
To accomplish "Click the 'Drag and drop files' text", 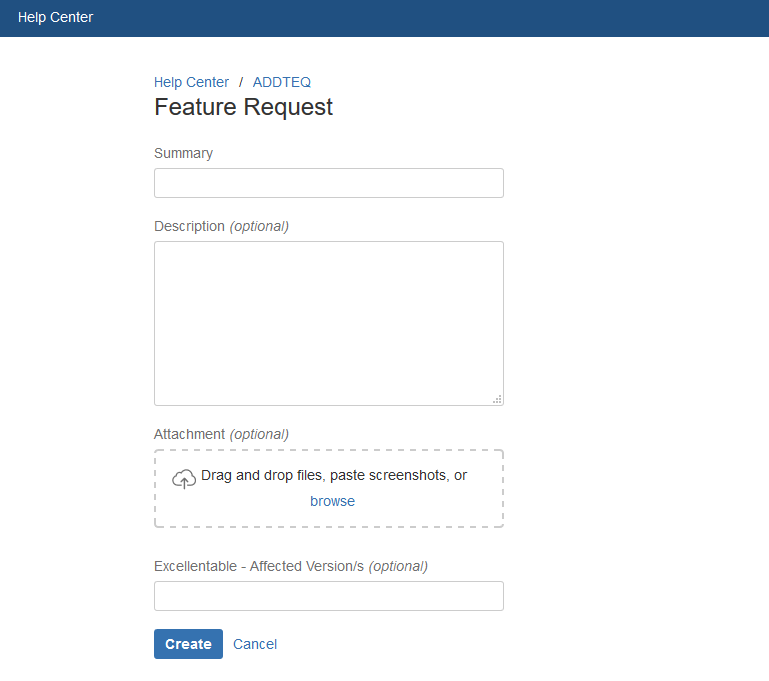I will [x=261, y=475].
